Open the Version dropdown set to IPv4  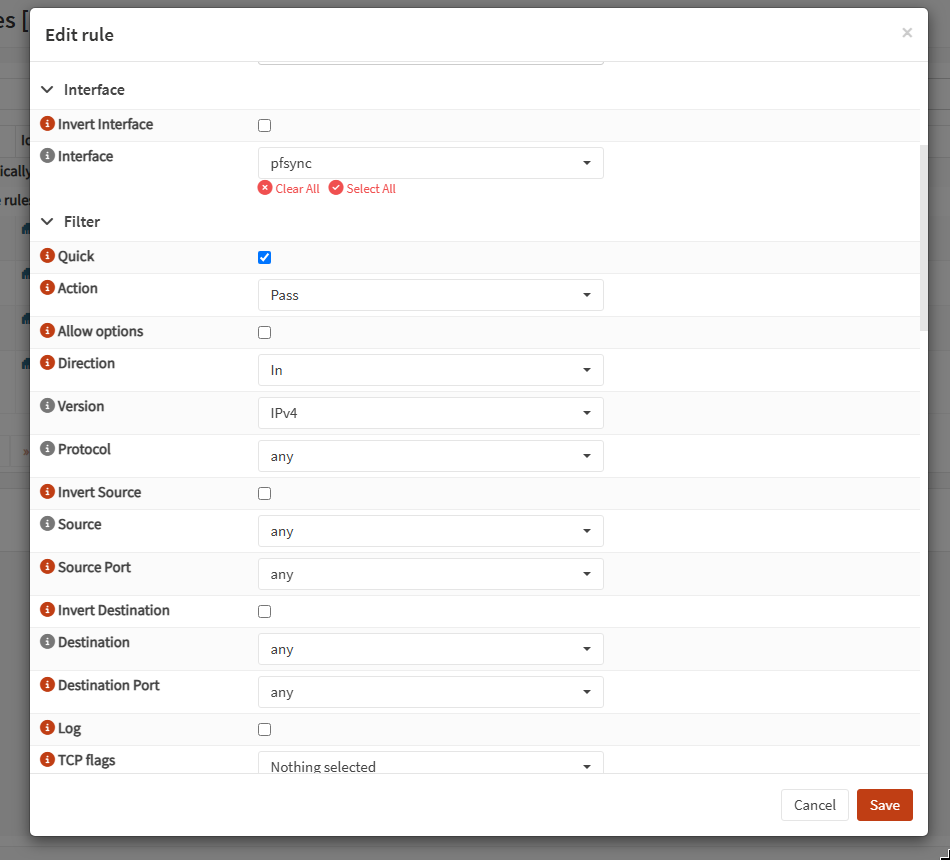tap(431, 413)
